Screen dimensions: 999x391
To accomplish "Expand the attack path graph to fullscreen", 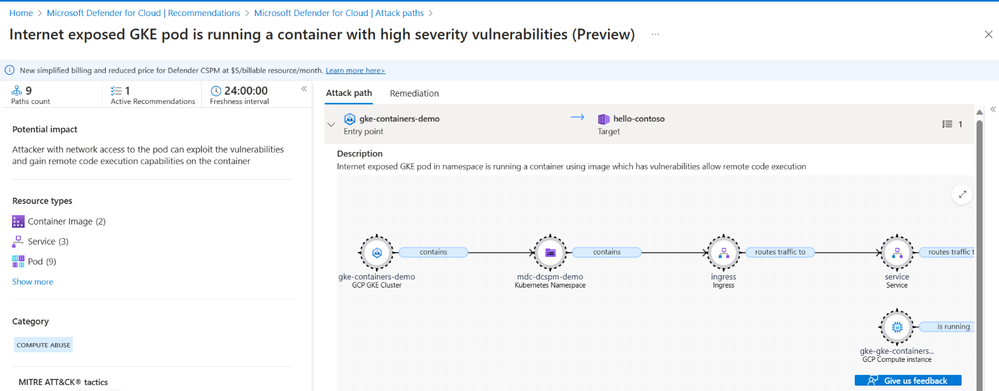I will (x=962, y=194).
